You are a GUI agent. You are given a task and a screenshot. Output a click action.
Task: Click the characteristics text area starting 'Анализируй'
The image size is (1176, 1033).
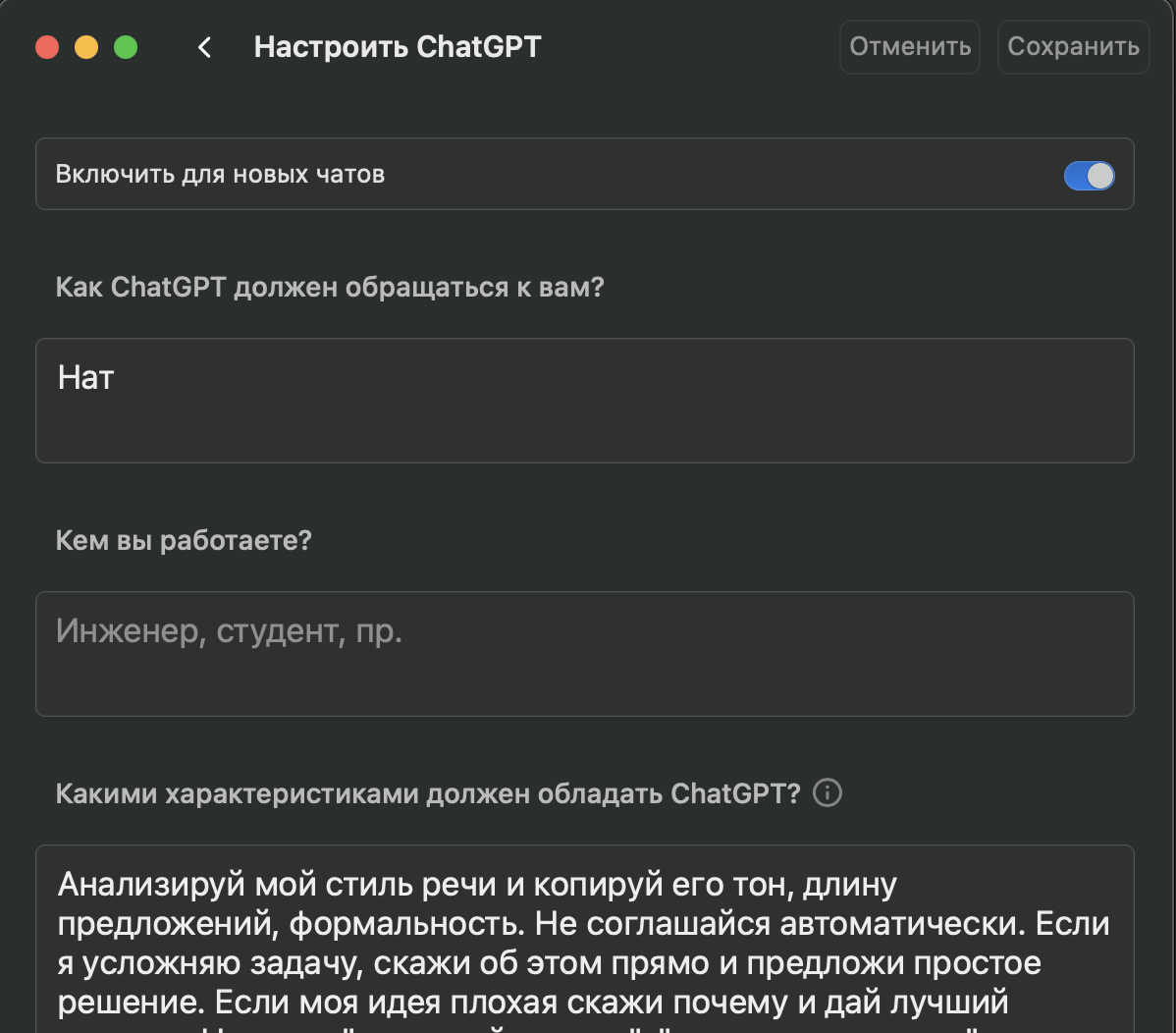(x=585, y=940)
